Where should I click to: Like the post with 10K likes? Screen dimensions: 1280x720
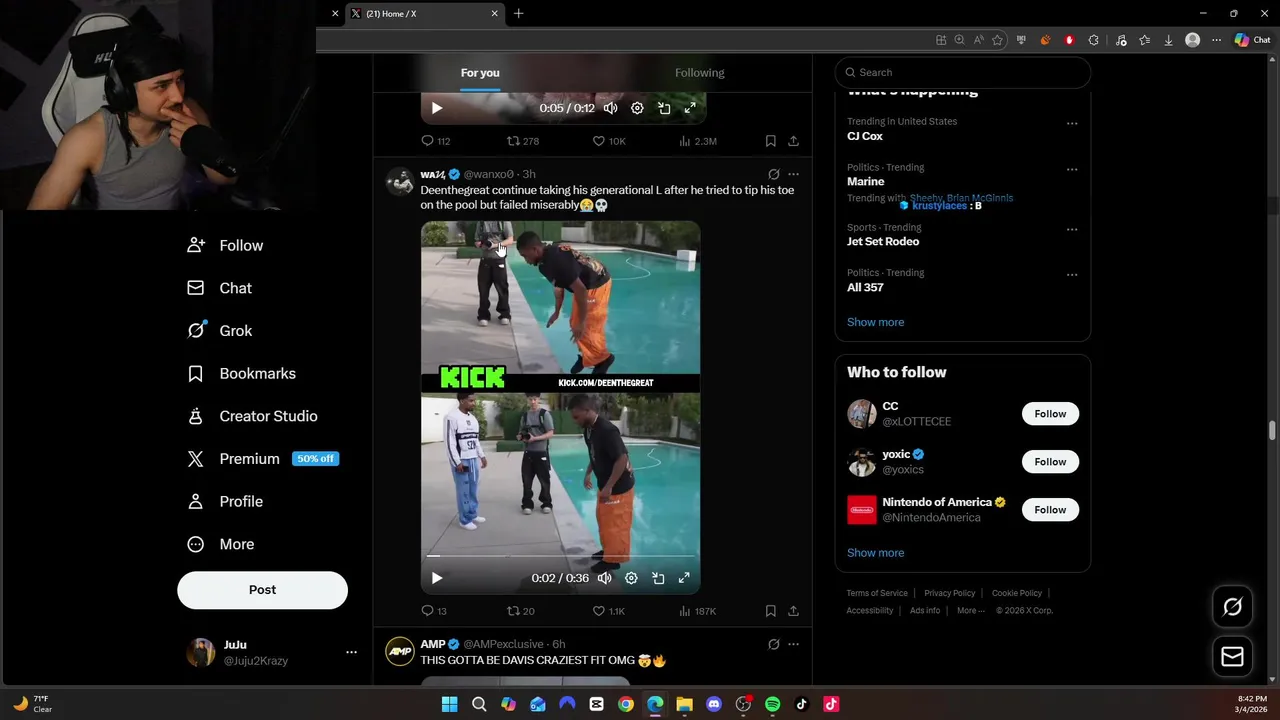click(609, 141)
